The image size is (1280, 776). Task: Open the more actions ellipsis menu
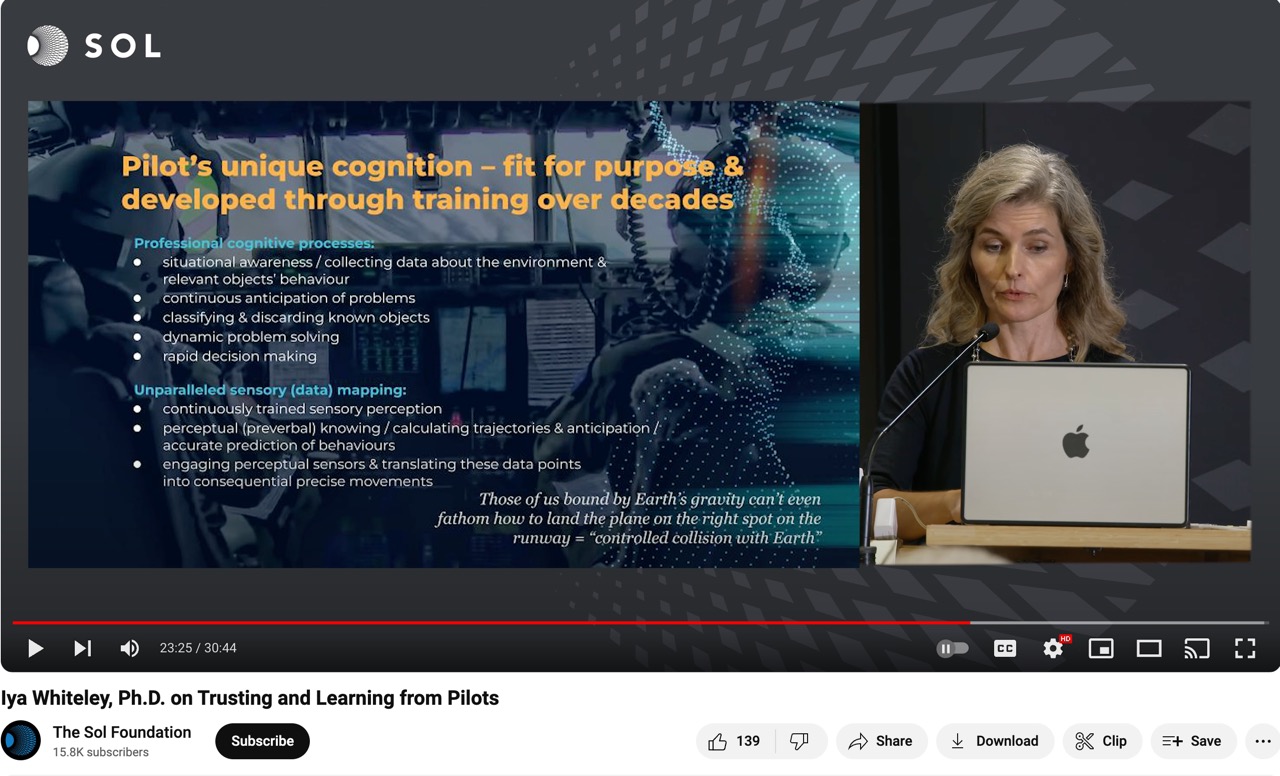(x=1262, y=741)
